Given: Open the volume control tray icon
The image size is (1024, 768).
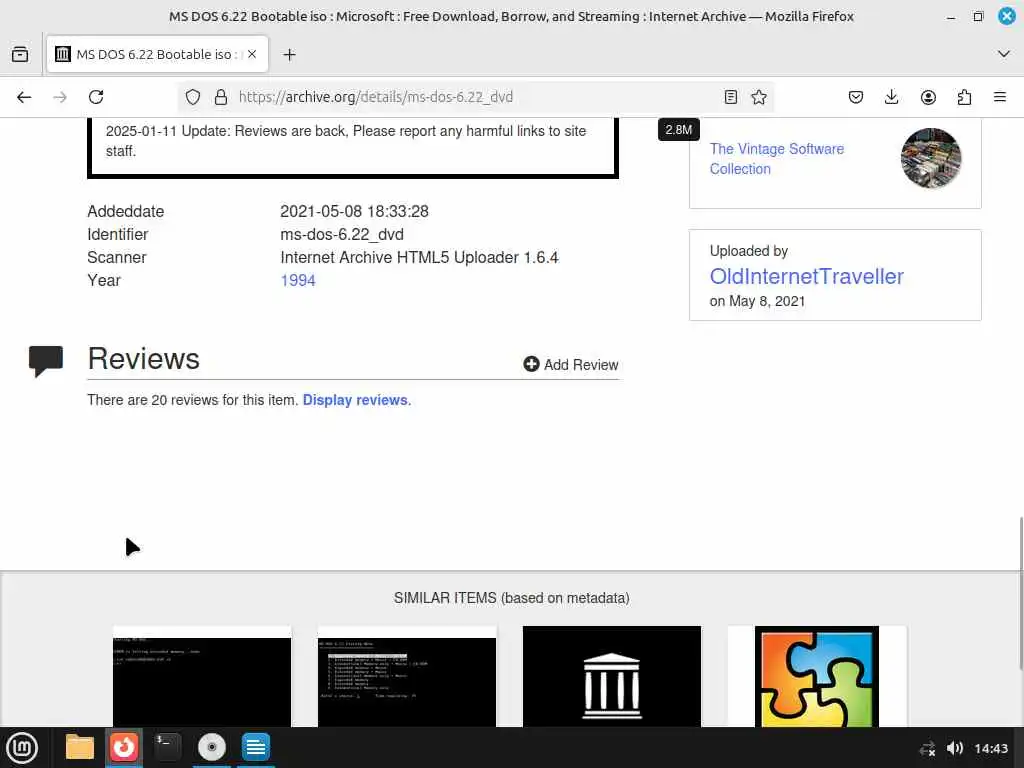Looking at the screenshot, I should [954, 748].
